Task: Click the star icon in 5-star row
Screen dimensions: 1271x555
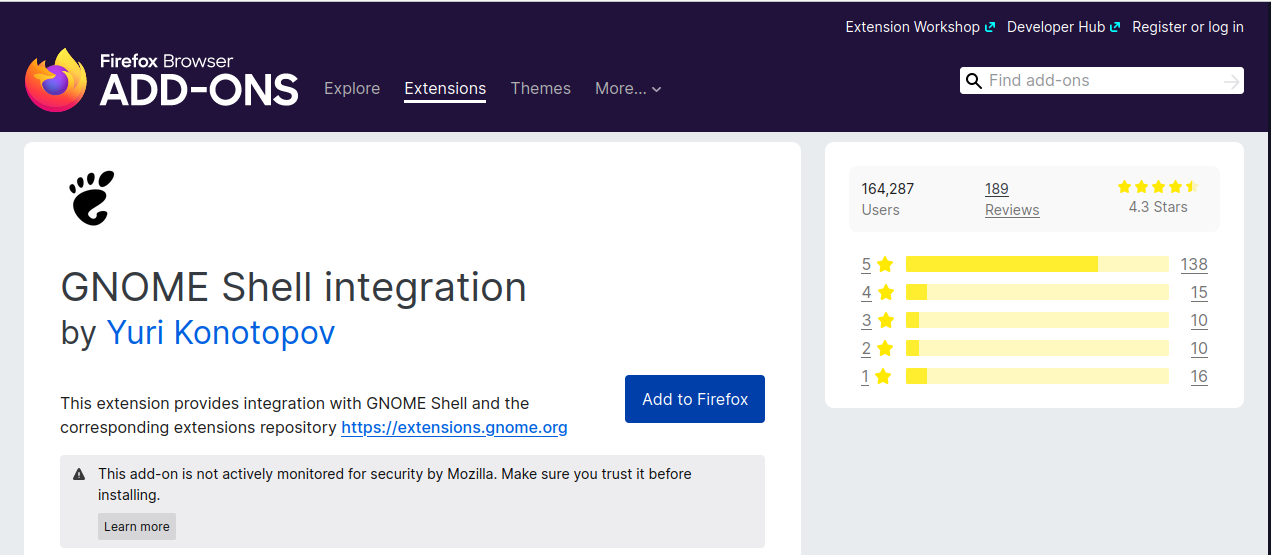Action: coord(884,264)
